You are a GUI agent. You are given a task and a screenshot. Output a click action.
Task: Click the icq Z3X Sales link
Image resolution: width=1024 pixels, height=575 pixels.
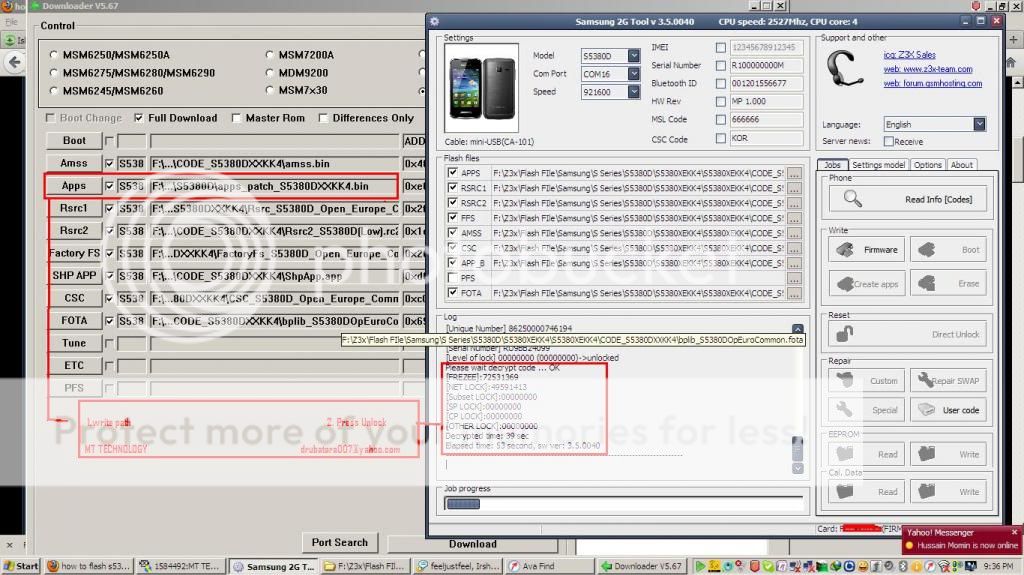pyautogui.click(x=909, y=55)
